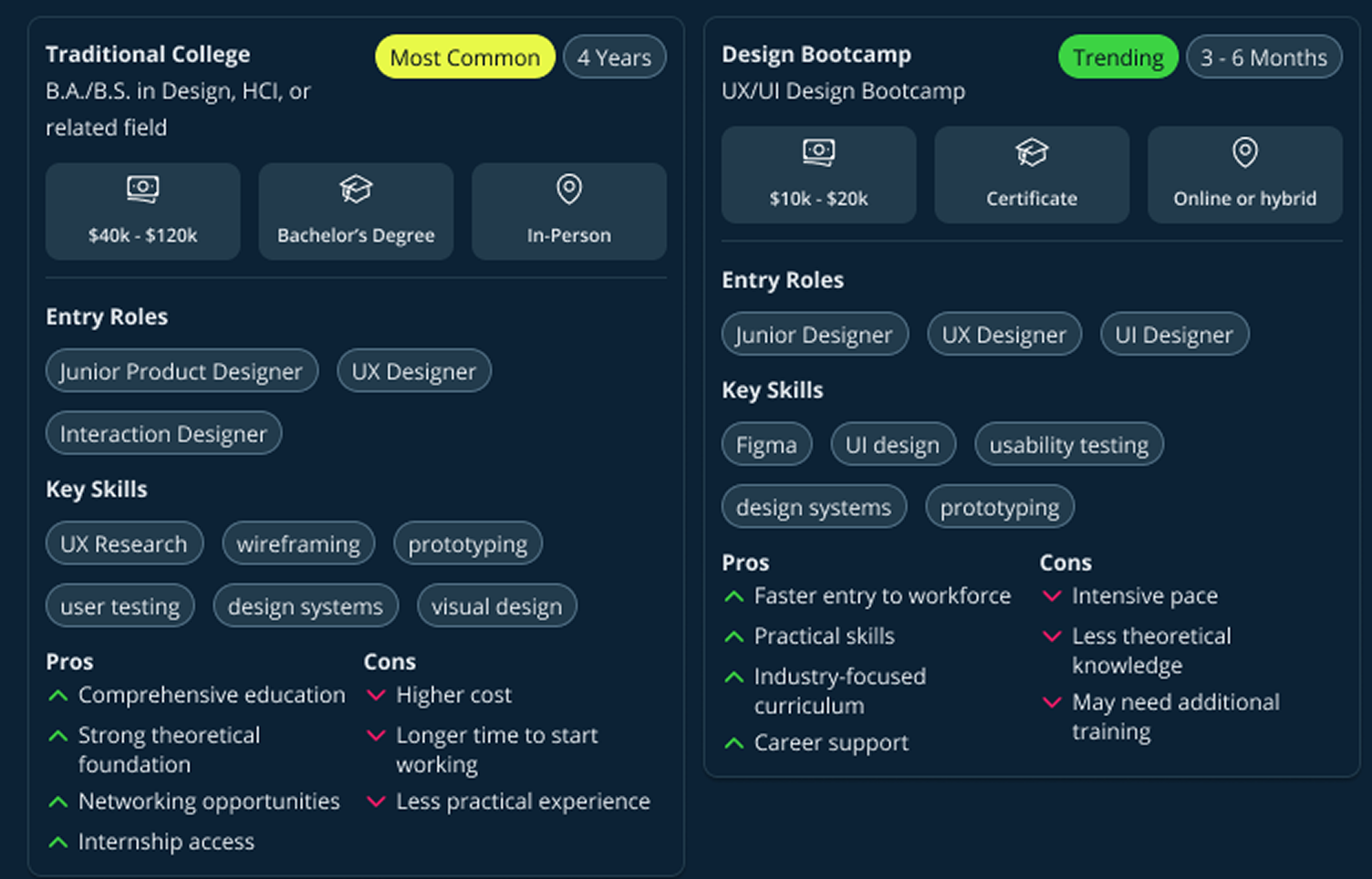Click the location pin above Online or hybrid
The width and height of the screenshot is (1372, 879).
[1245, 151]
